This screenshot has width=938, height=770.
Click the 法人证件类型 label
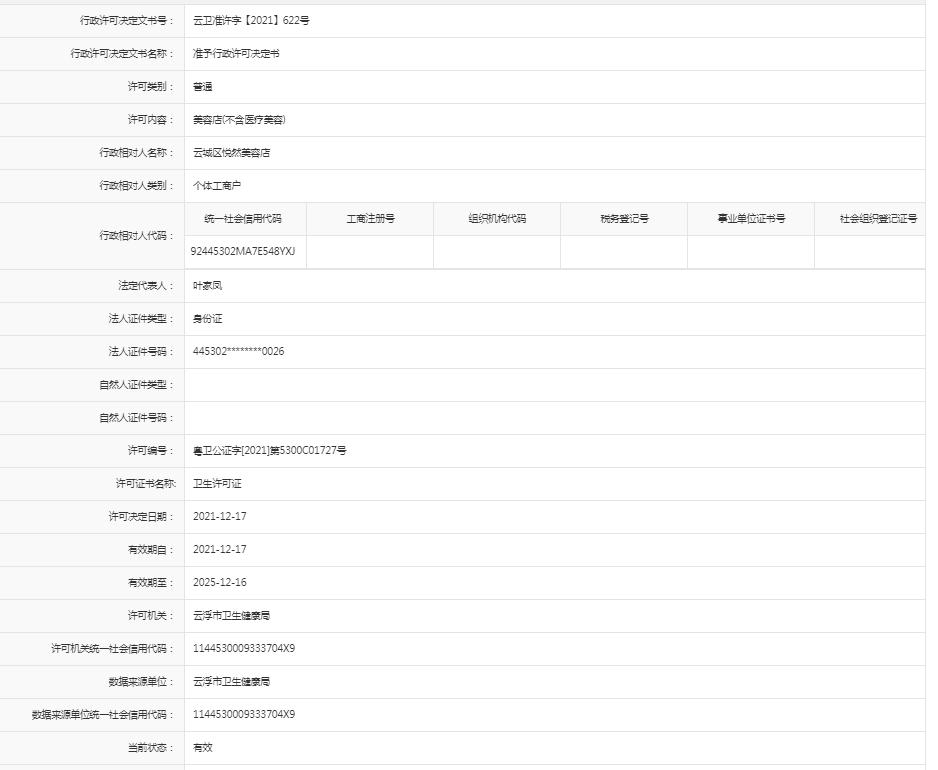(141, 318)
